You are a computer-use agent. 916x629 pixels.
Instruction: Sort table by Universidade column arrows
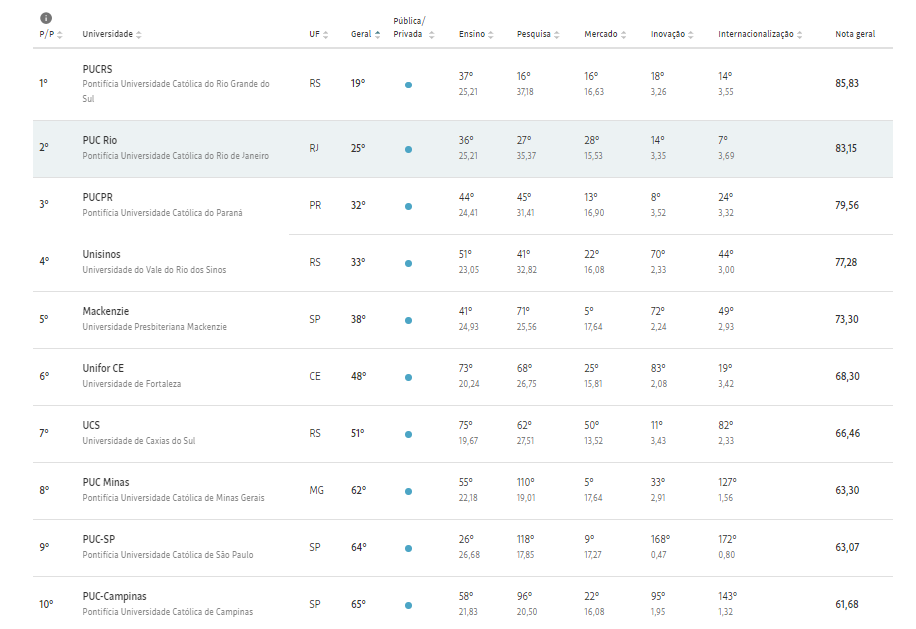click(x=138, y=35)
